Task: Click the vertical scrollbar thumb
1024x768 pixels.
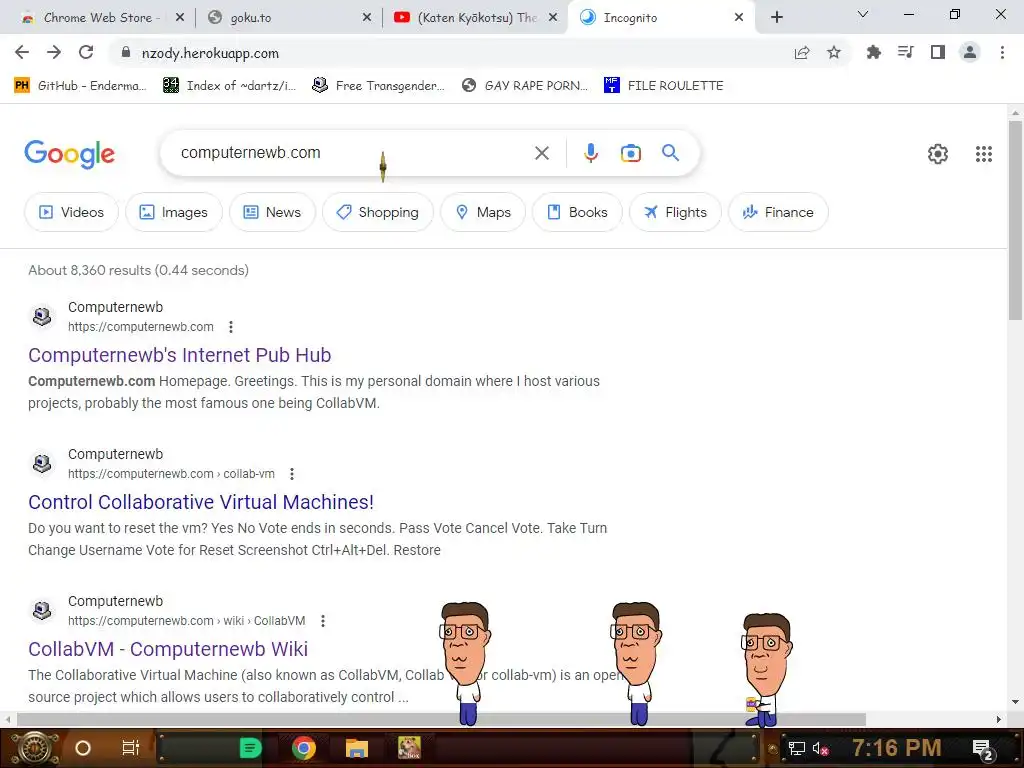Action: tap(1015, 219)
